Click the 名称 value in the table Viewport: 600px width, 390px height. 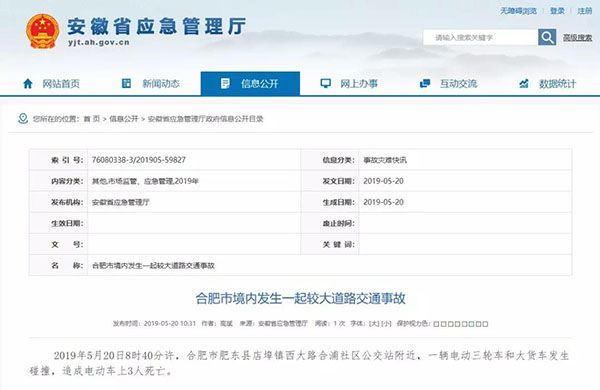click(x=153, y=265)
